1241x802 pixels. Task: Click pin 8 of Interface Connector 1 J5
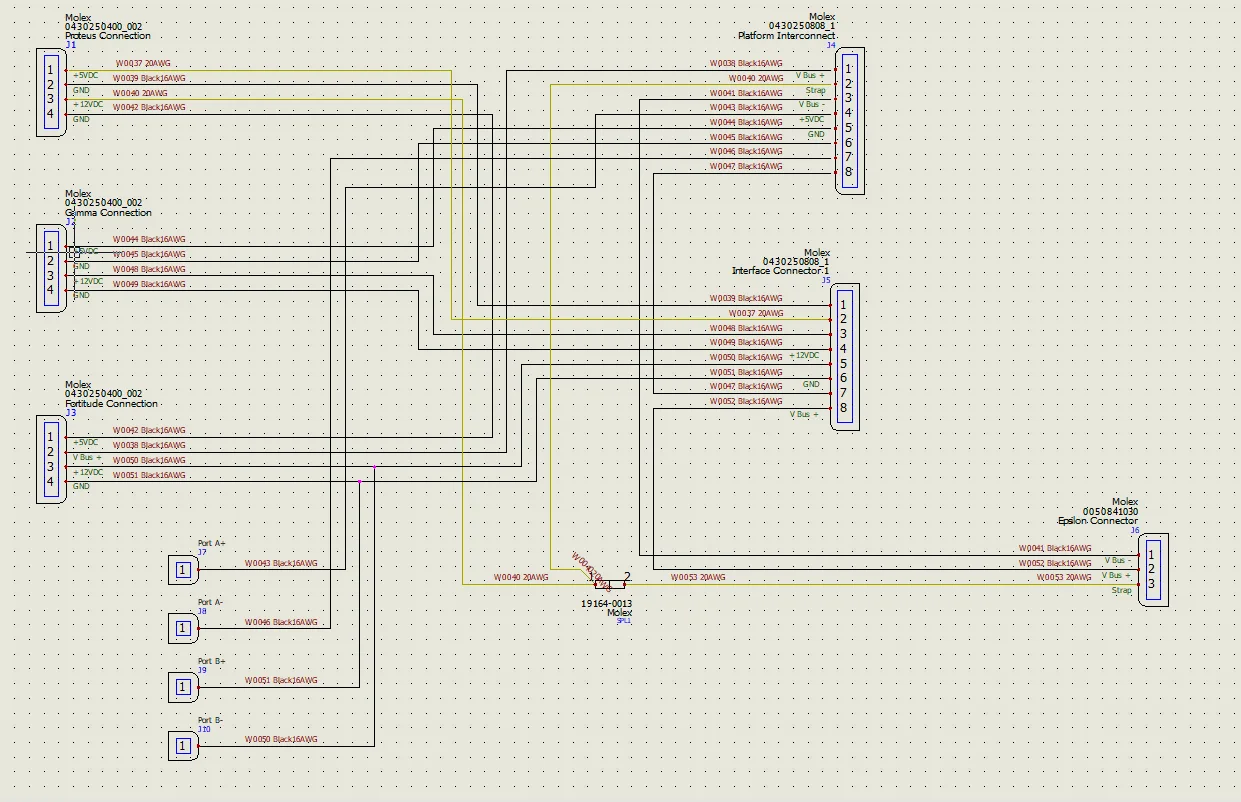(x=843, y=408)
